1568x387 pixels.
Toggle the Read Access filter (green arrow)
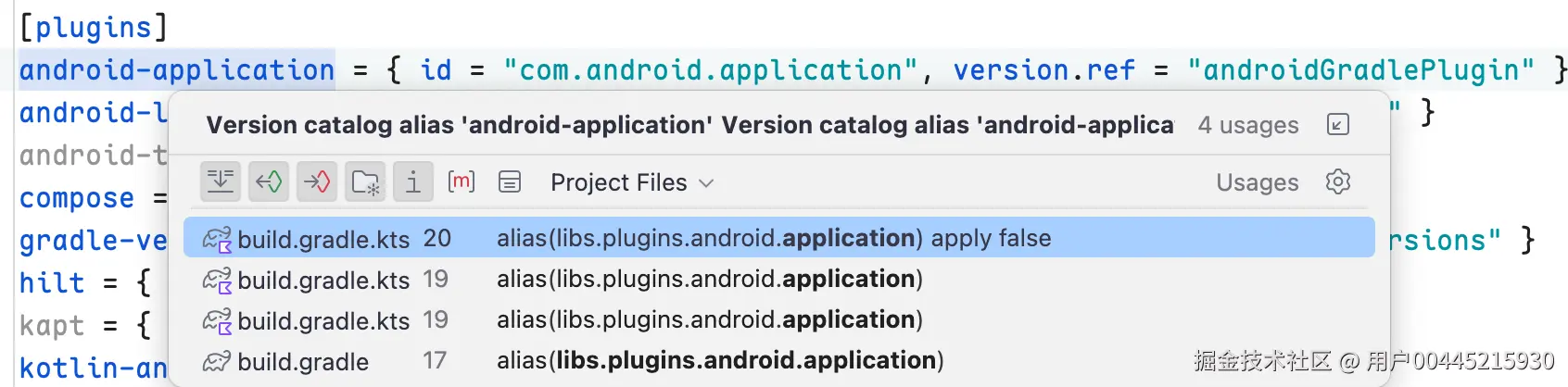(269, 181)
